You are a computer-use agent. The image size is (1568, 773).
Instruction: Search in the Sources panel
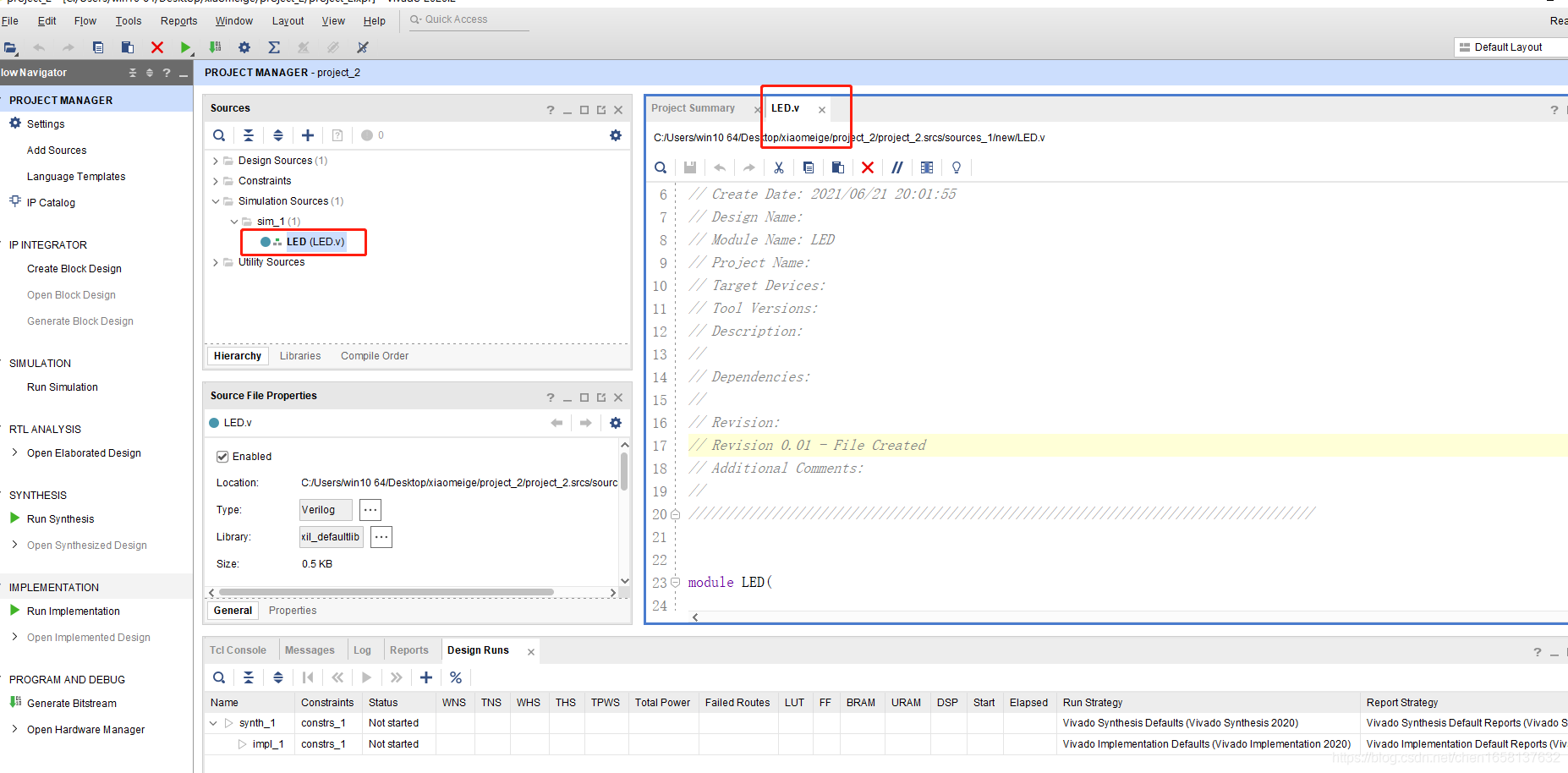point(219,135)
